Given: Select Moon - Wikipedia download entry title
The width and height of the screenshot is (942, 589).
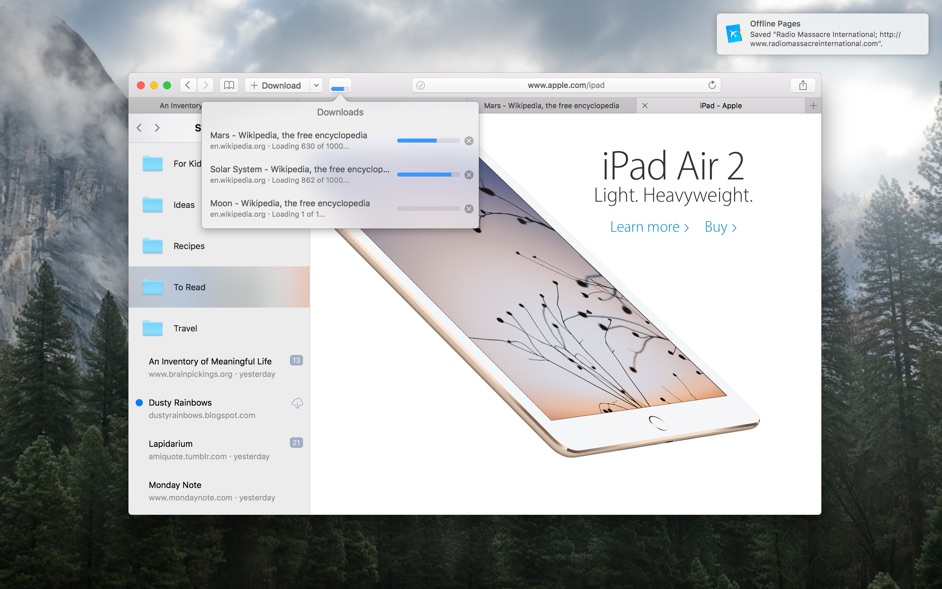Looking at the screenshot, I should click(290, 203).
